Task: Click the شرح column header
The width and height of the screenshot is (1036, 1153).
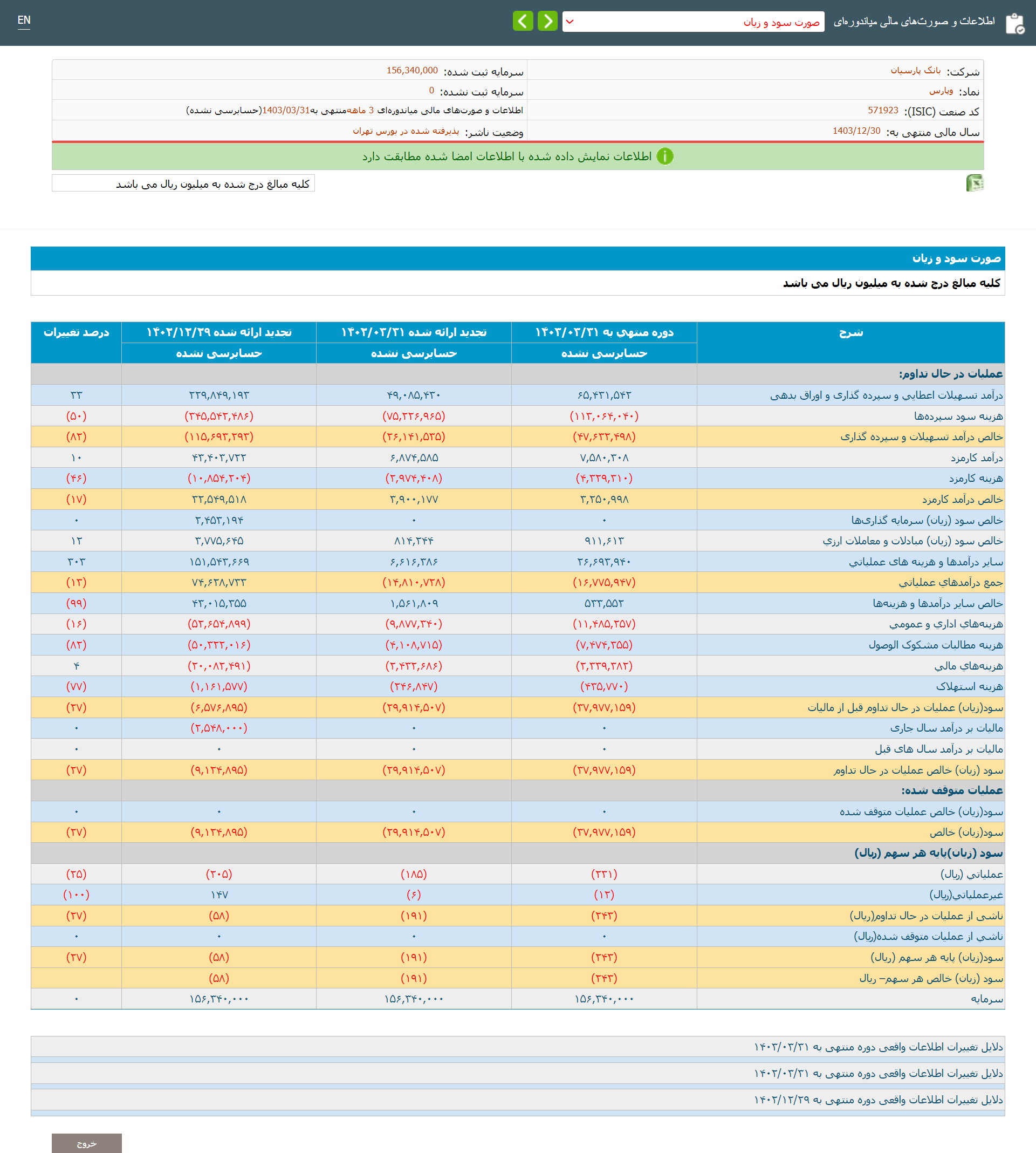Action: [x=850, y=342]
